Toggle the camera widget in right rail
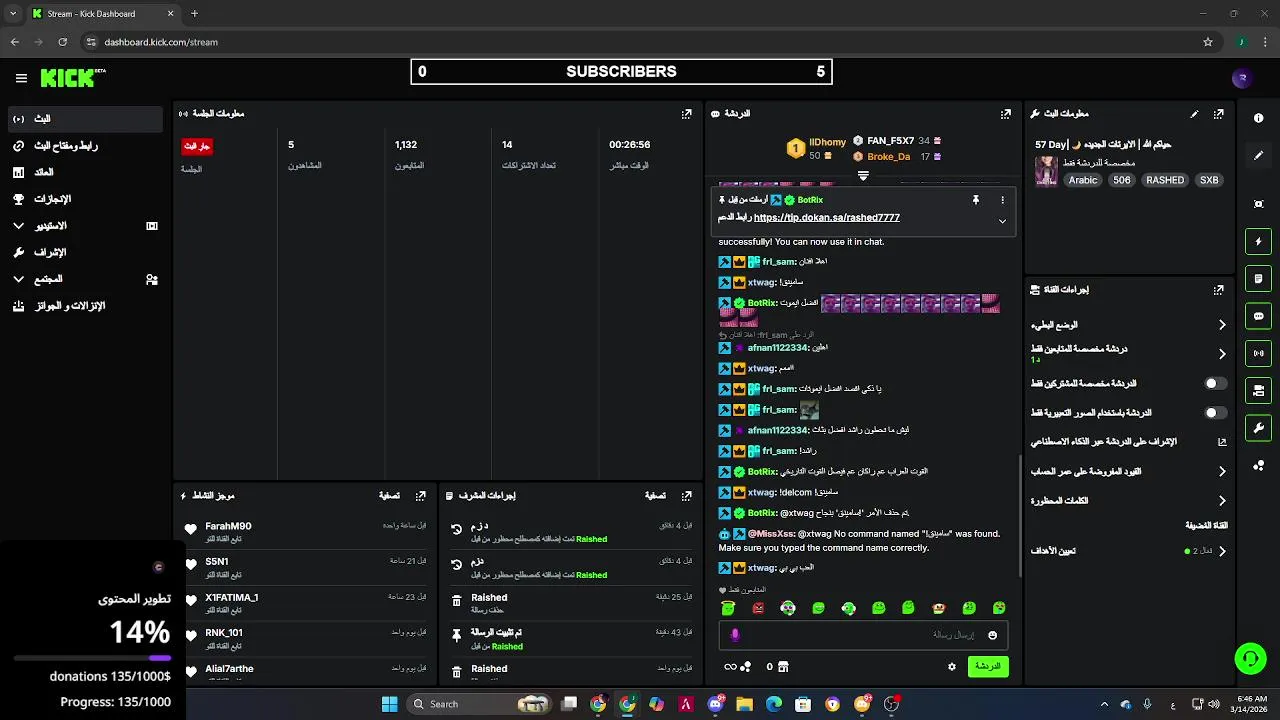The width and height of the screenshot is (1280, 720). [1258, 390]
